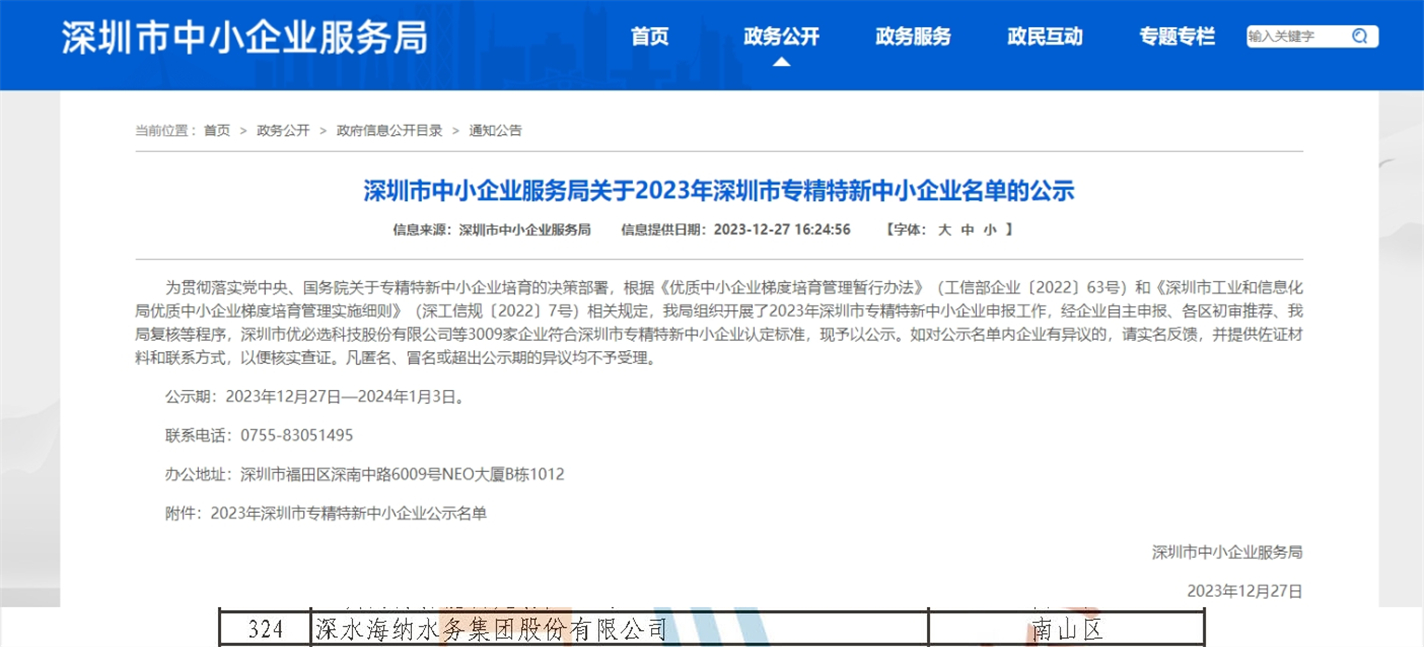Open the 政民互动 section

tap(1044, 36)
